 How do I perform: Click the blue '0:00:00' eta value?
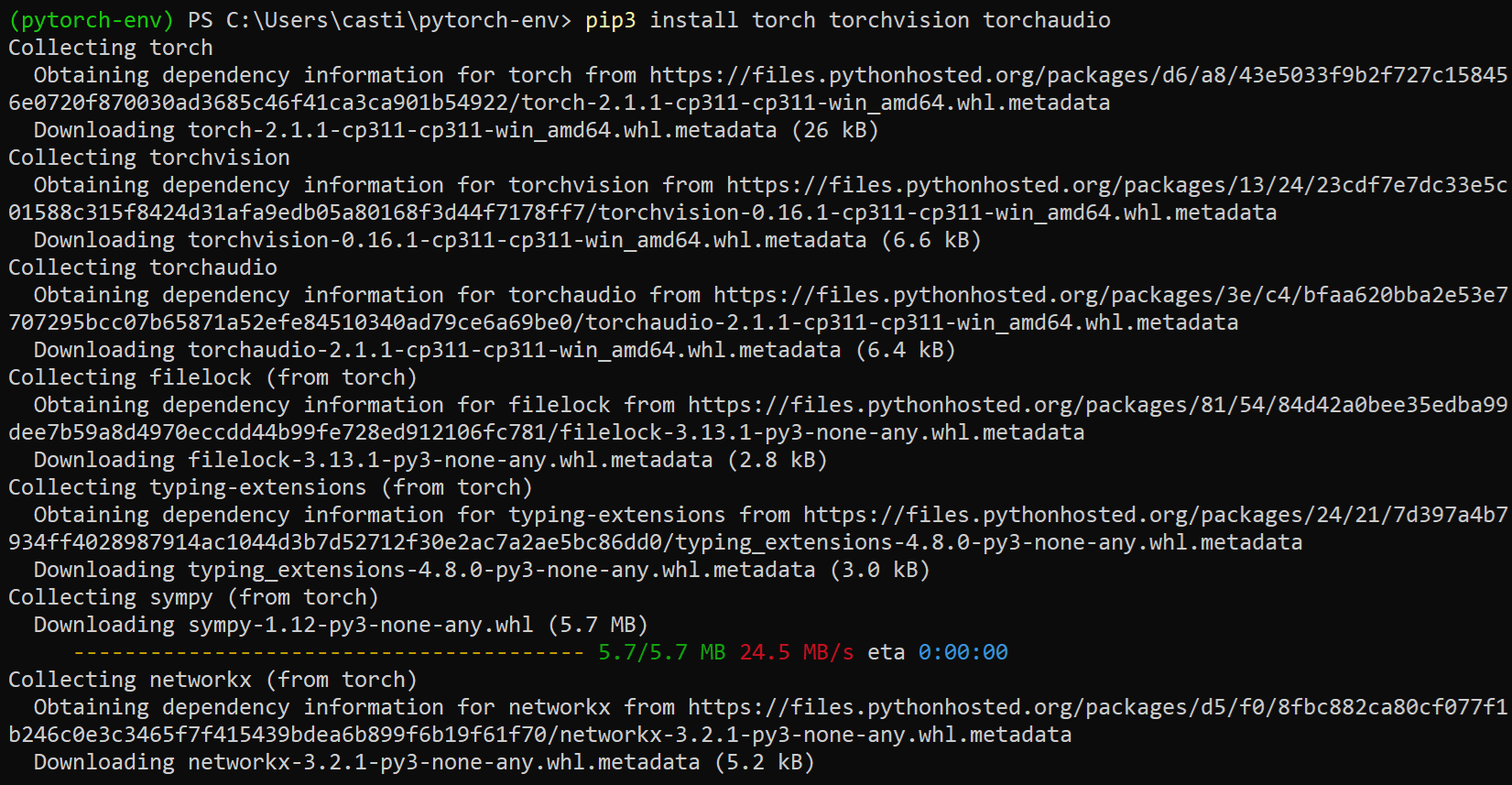(963, 652)
